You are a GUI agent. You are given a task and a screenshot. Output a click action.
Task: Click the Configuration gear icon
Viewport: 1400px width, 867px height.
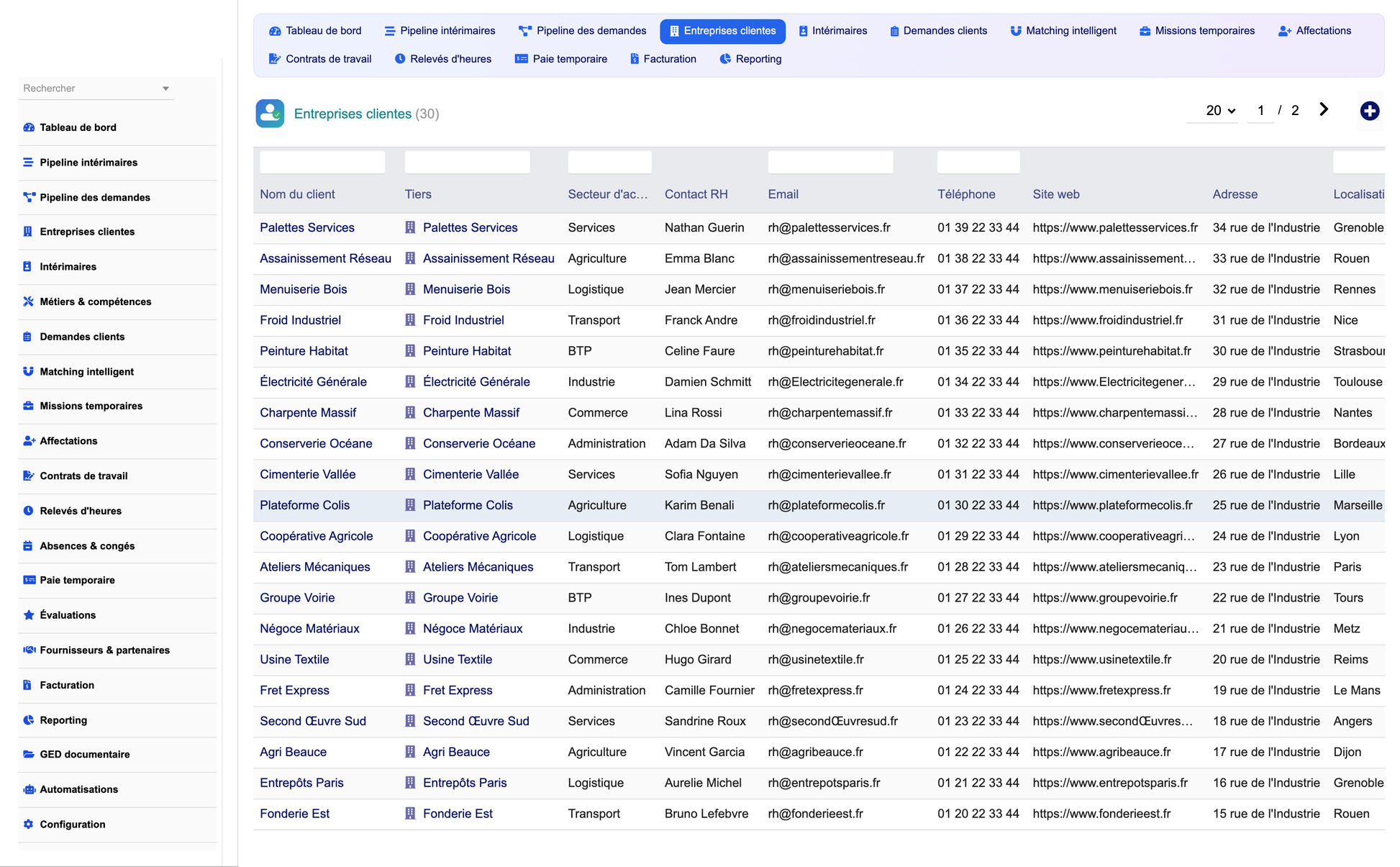click(x=29, y=825)
